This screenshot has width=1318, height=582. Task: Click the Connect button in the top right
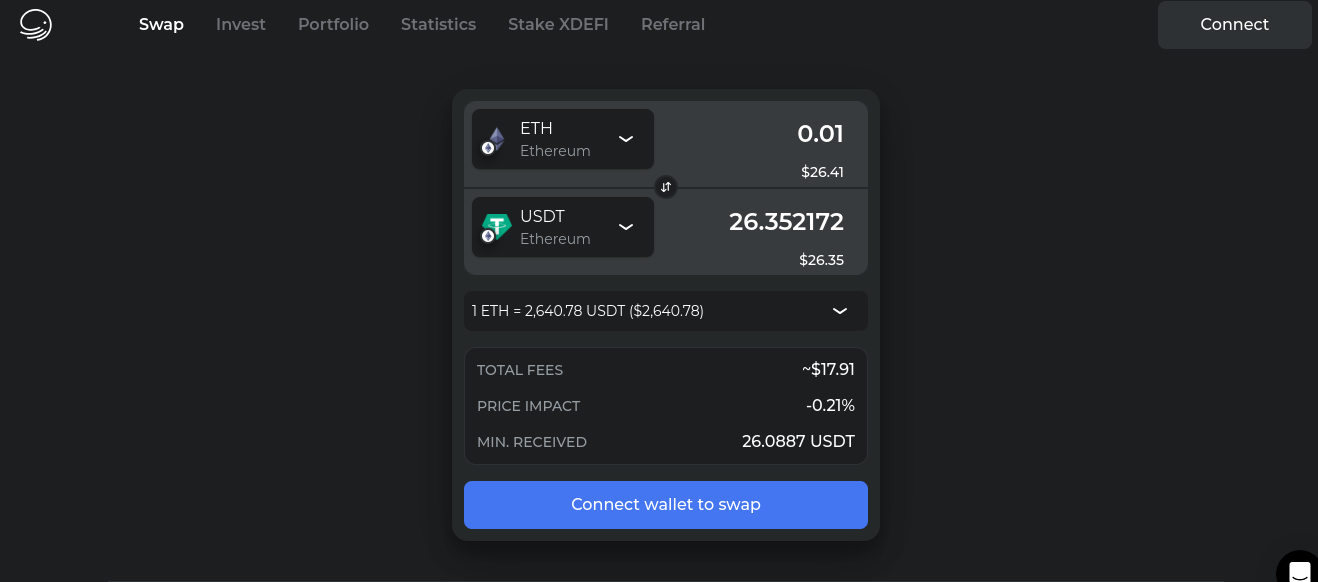click(x=1234, y=24)
